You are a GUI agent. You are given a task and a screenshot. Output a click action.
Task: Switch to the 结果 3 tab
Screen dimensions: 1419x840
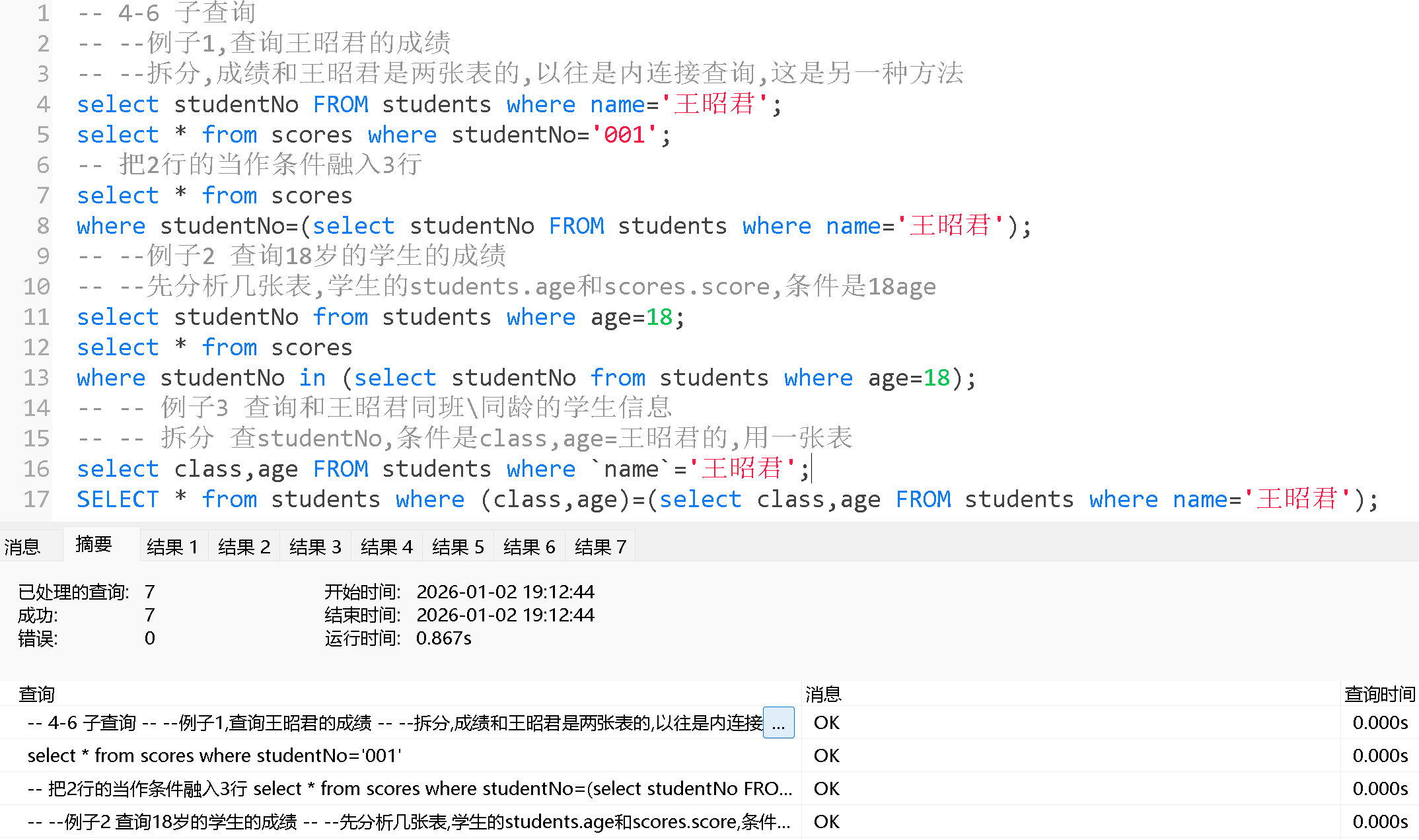point(315,546)
